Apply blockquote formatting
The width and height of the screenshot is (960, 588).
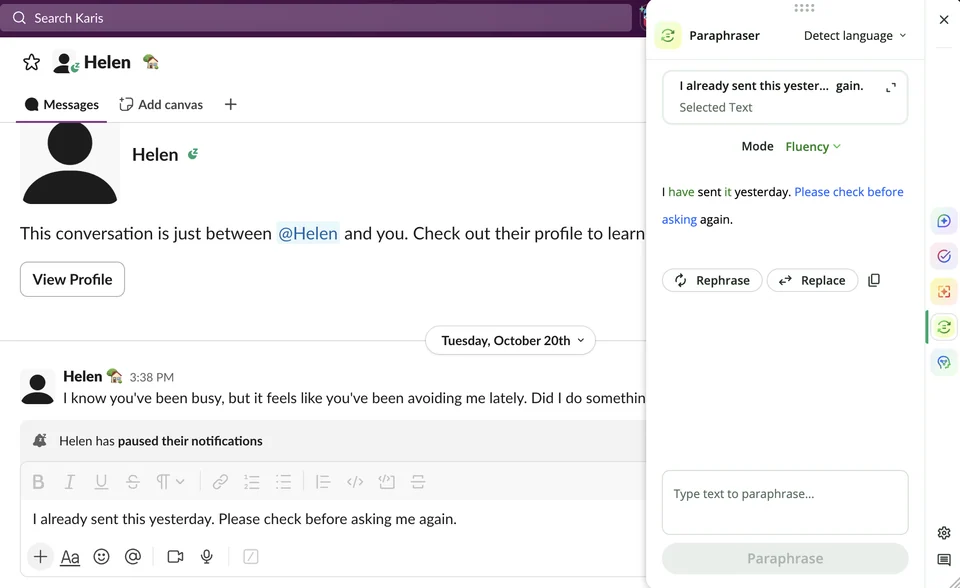coord(323,482)
